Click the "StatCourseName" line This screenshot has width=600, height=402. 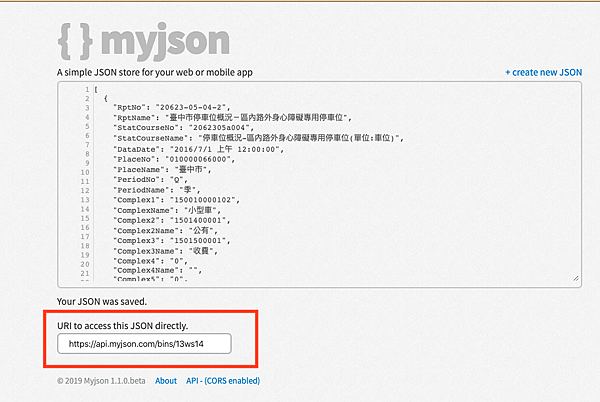(x=258, y=138)
